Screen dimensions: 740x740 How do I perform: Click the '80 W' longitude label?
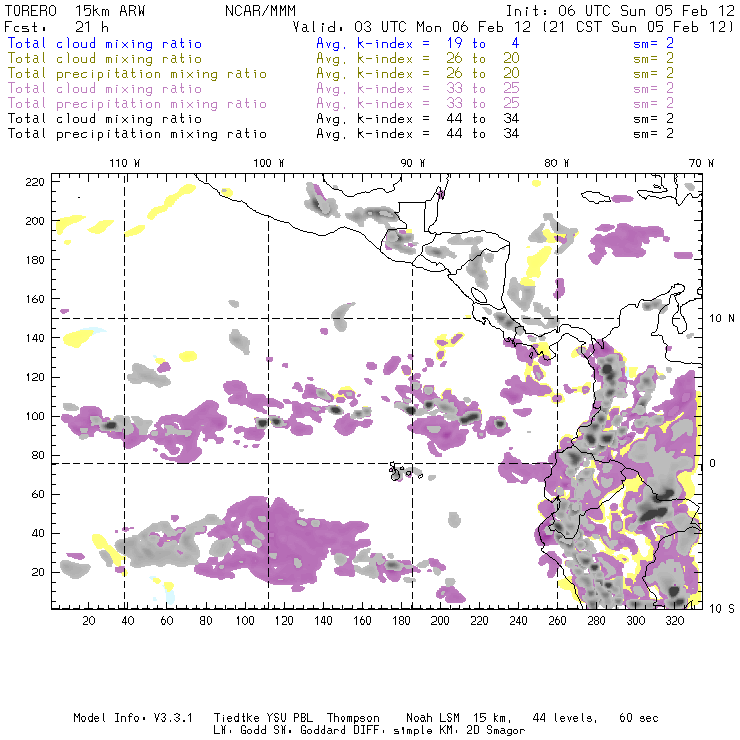[557, 163]
